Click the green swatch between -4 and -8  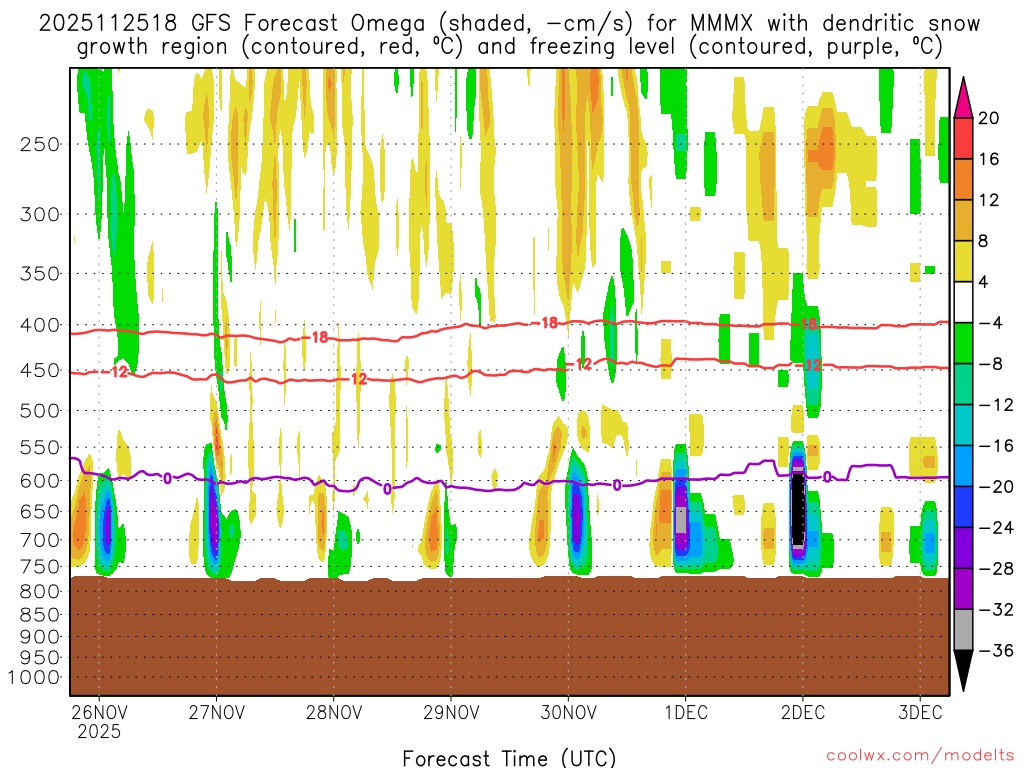[963, 343]
